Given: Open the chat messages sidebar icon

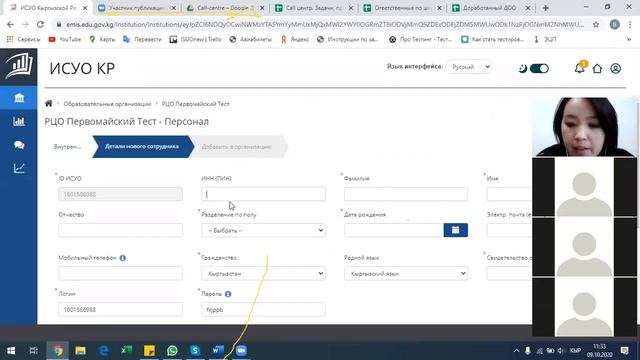Looking at the screenshot, I should coord(19,145).
